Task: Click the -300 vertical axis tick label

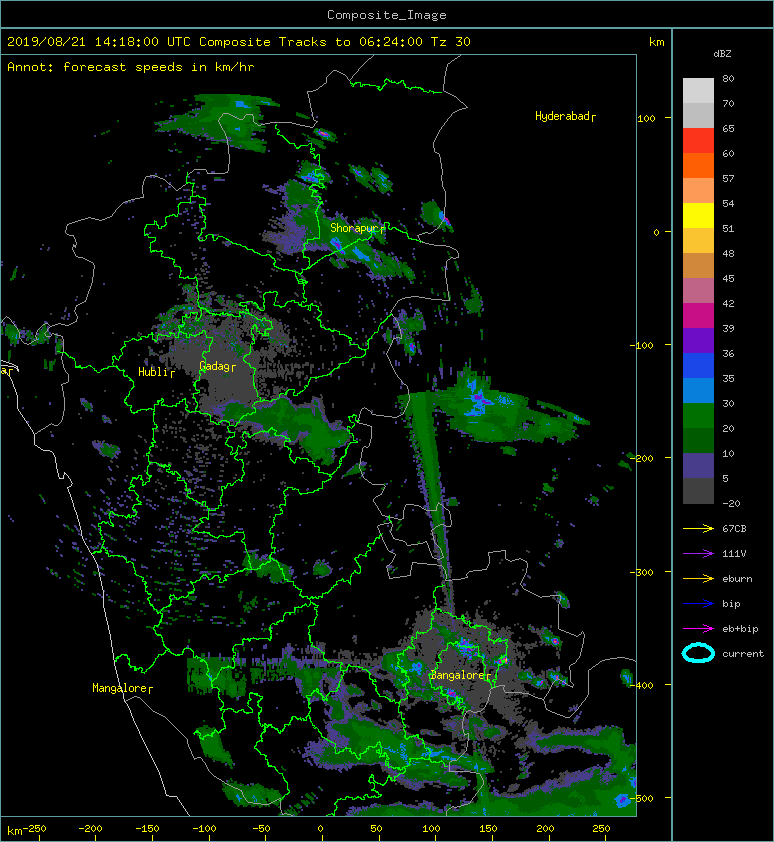Action: pos(641,572)
